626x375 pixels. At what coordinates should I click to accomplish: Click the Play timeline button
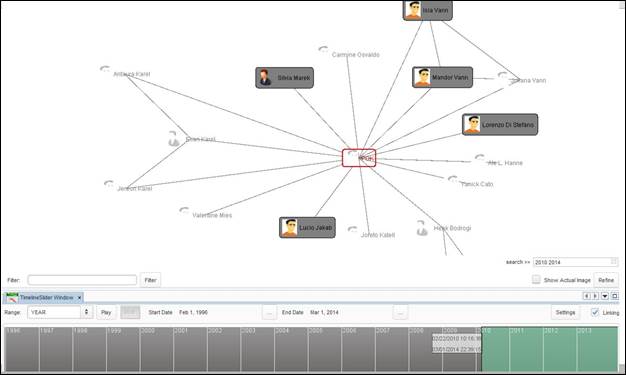coord(106,312)
